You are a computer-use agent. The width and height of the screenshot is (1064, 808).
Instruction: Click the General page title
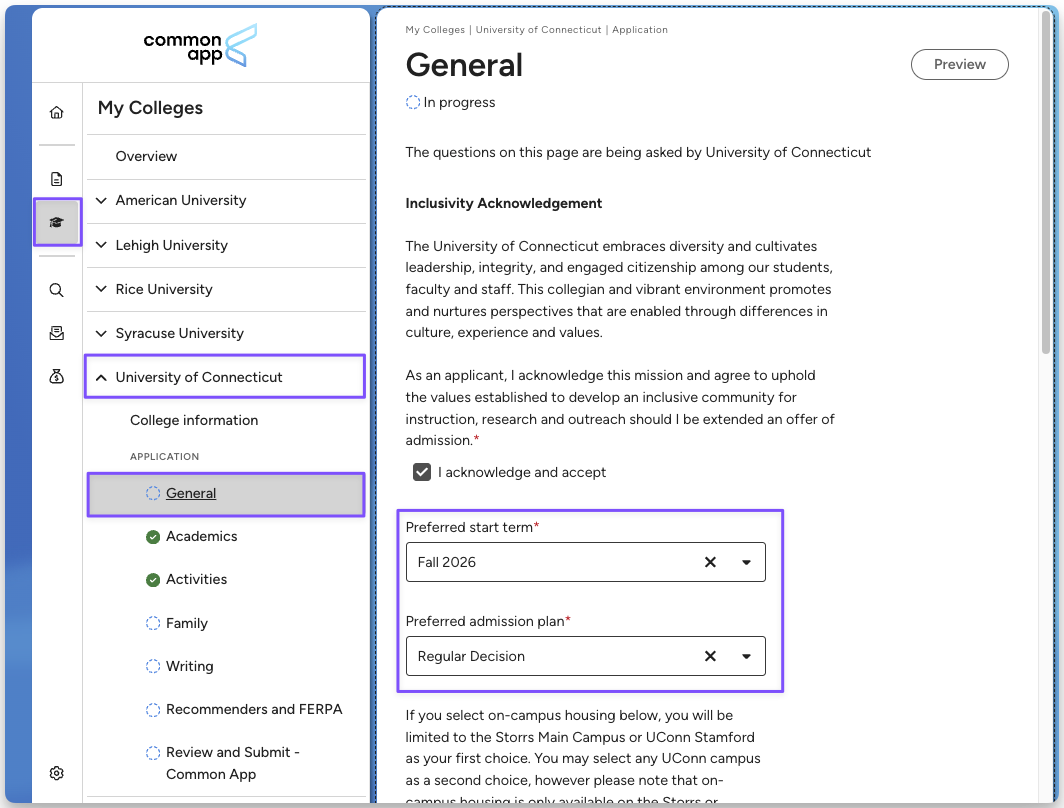pos(464,65)
